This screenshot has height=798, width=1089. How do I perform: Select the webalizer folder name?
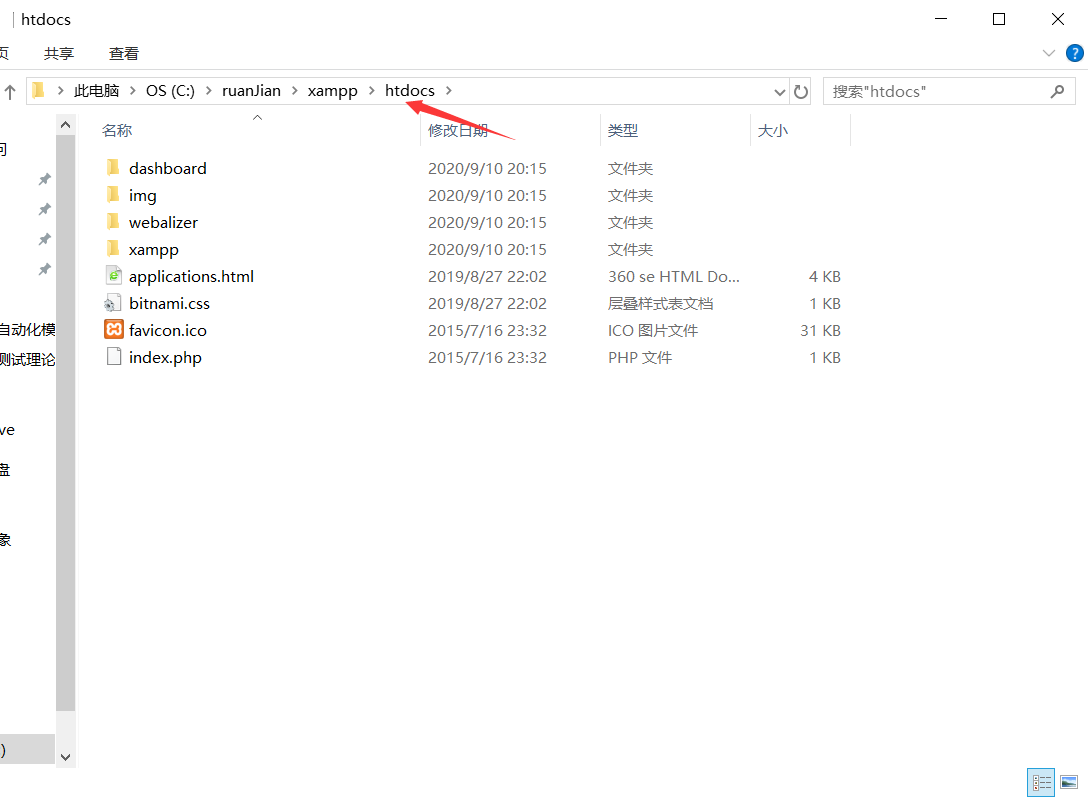click(163, 222)
